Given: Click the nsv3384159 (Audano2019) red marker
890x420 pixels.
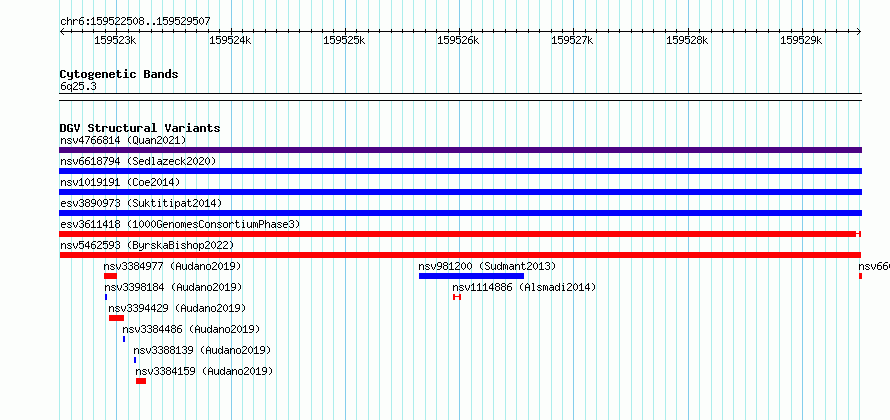Looking at the screenshot, I should point(141,381).
